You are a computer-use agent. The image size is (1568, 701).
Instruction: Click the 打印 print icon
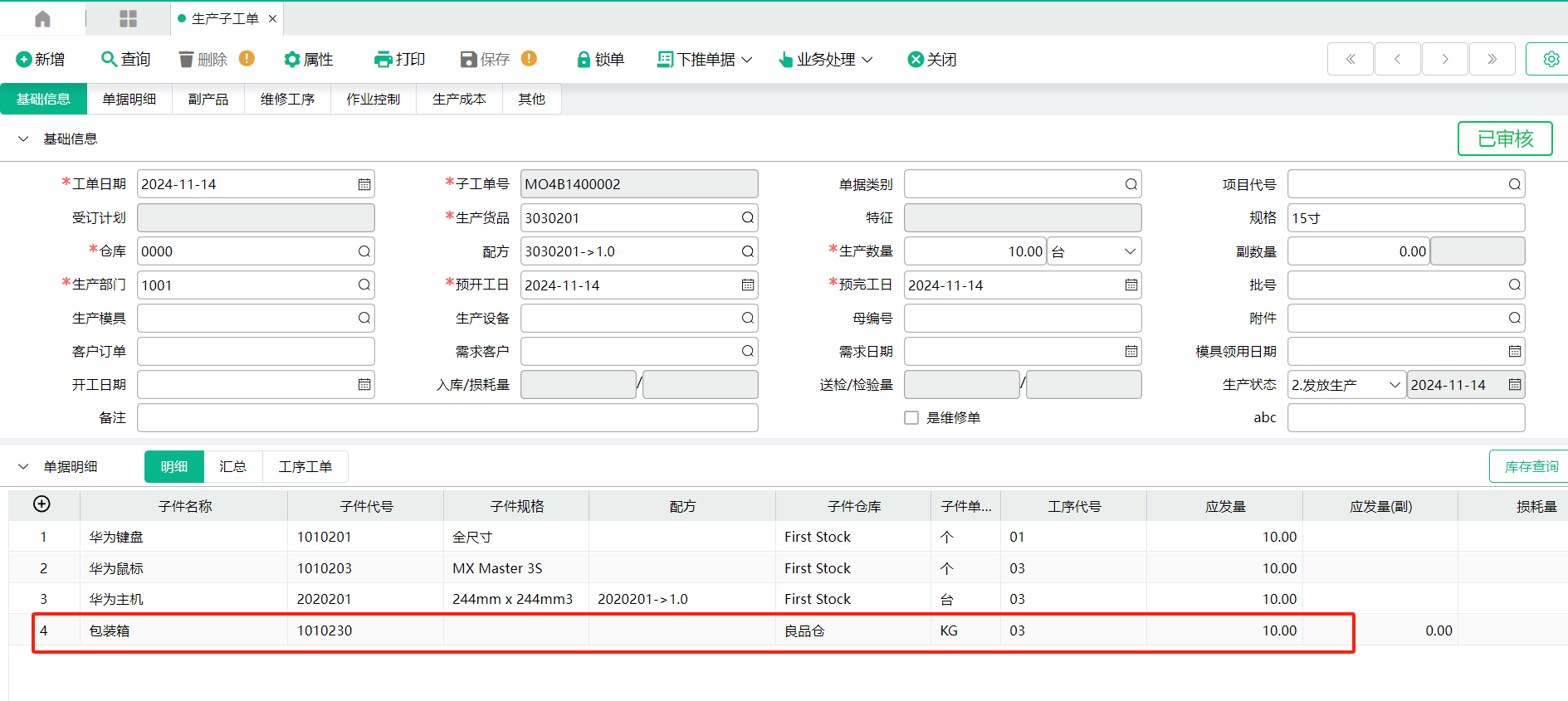pyautogui.click(x=383, y=60)
